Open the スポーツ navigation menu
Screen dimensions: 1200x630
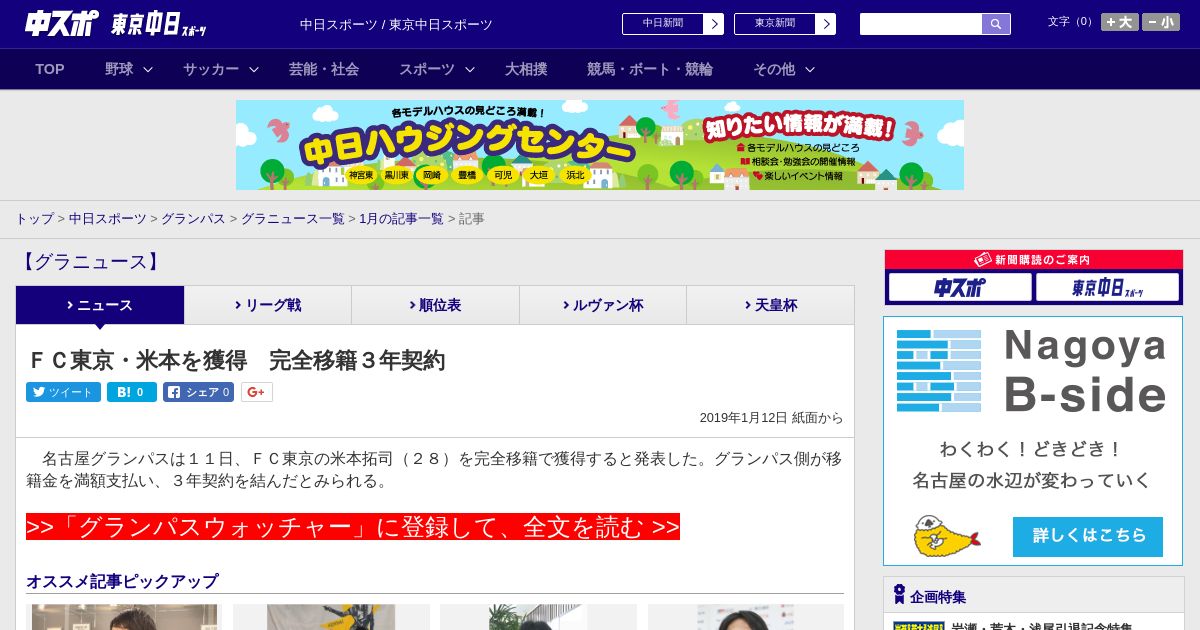tap(427, 69)
